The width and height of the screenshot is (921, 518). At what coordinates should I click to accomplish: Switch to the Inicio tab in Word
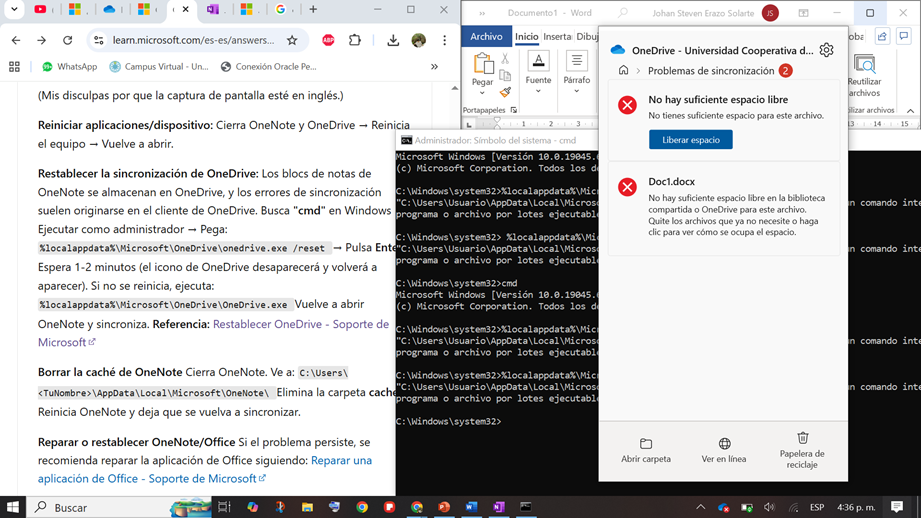coord(526,36)
